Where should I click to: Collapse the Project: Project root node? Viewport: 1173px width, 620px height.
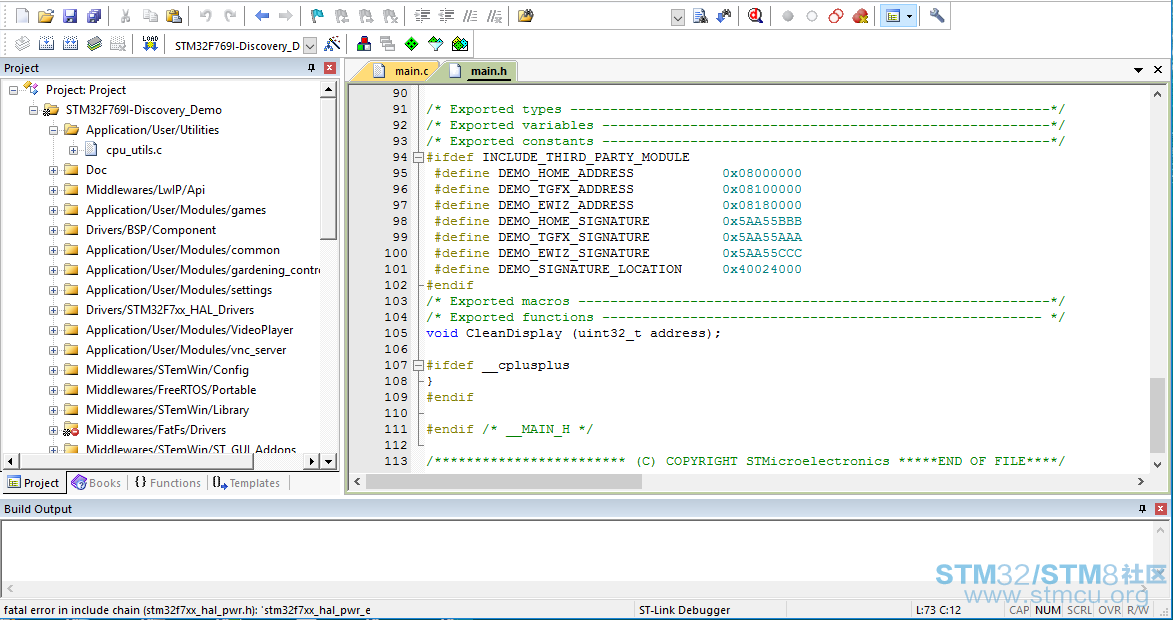click(x=13, y=90)
